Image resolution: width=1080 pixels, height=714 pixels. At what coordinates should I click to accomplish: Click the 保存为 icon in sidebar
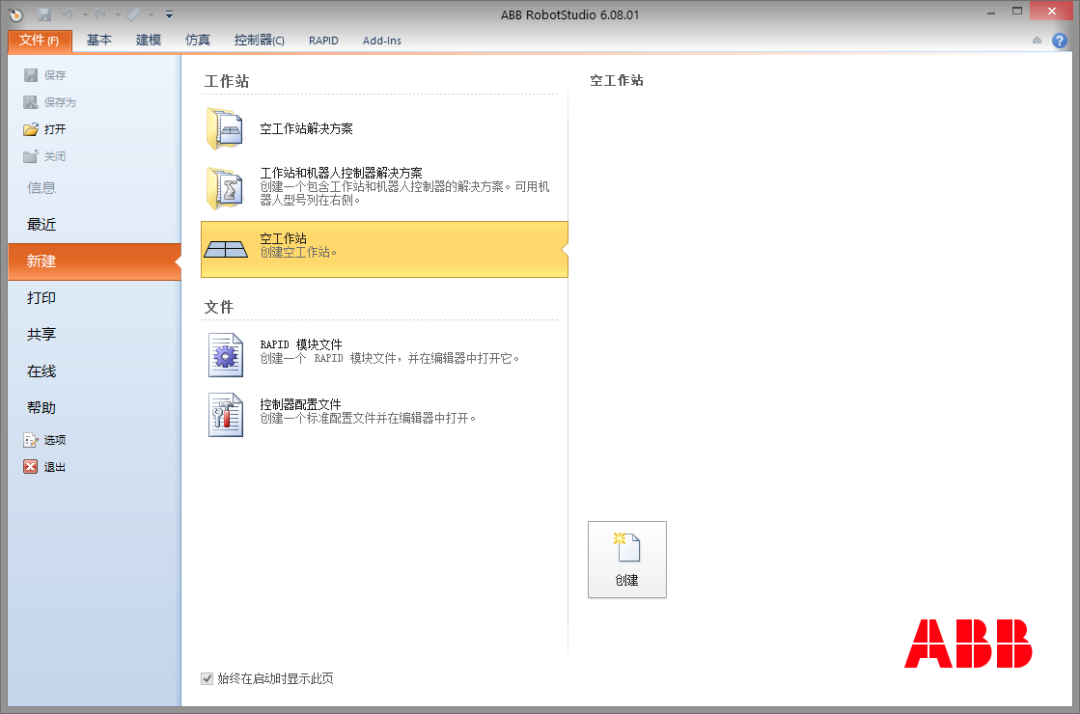tap(31, 102)
